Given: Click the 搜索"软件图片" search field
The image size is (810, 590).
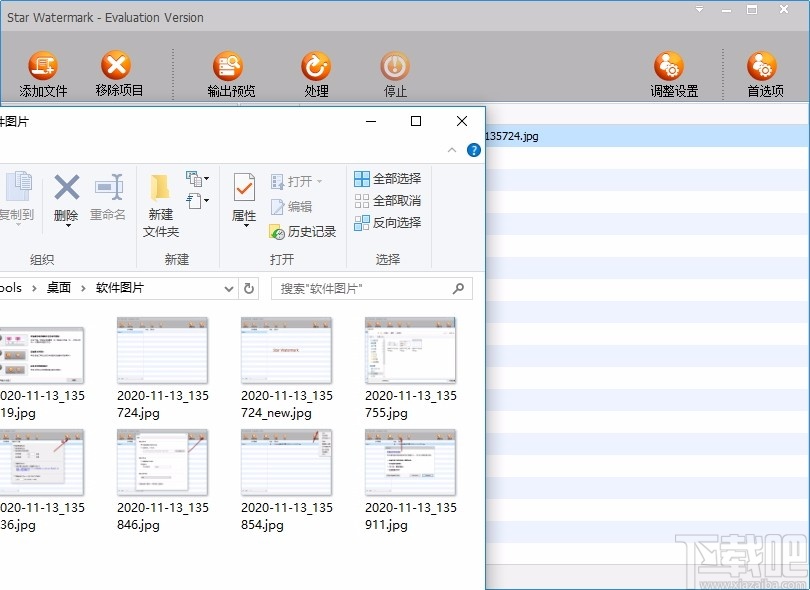Looking at the screenshot, I should click(372, 289).
